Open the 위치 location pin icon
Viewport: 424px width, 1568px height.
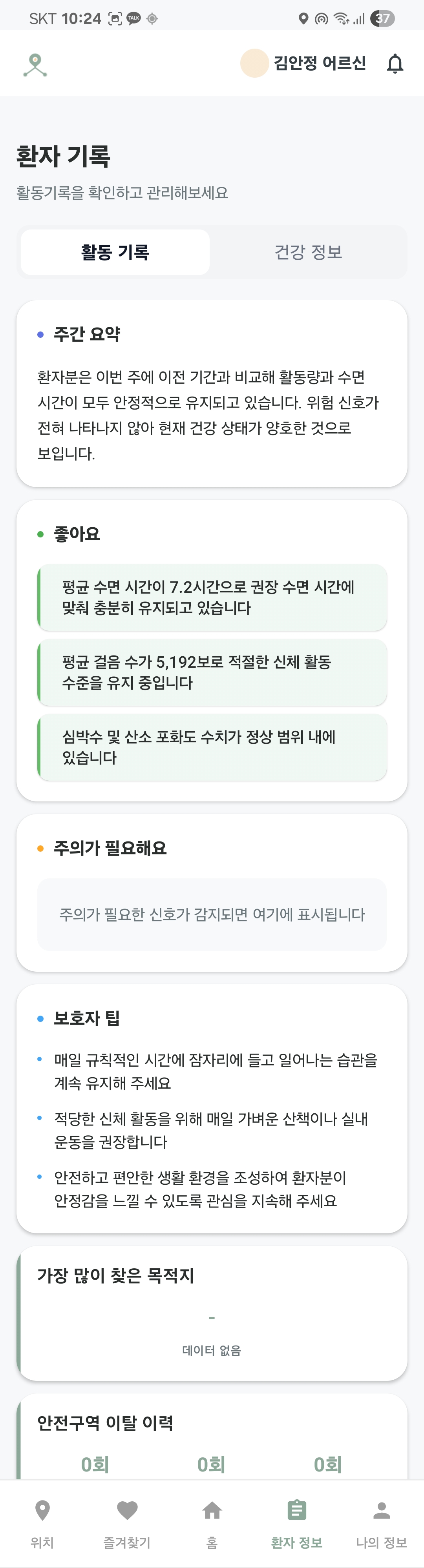pyautogui.click(x=42, y=1510)
